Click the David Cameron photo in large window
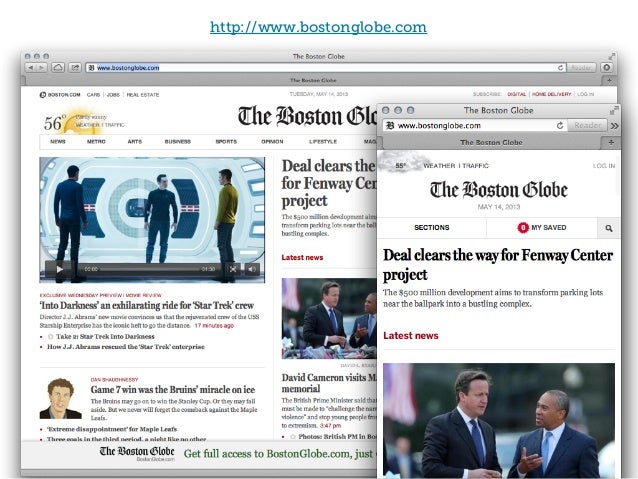 tap(329, 318)
